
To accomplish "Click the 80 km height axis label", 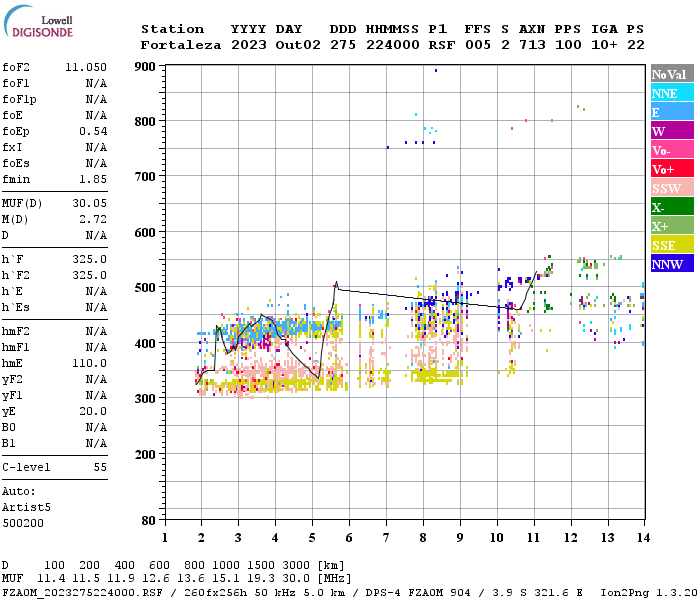I will pos(149,520).
